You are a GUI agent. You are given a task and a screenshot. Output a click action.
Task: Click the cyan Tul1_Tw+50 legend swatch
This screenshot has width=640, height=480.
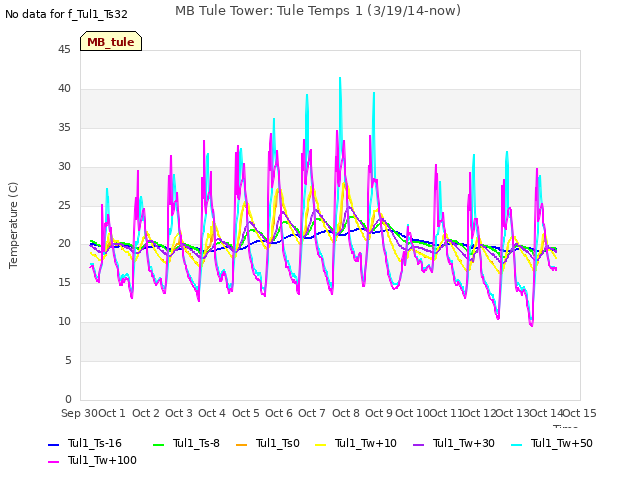[517, 444]
